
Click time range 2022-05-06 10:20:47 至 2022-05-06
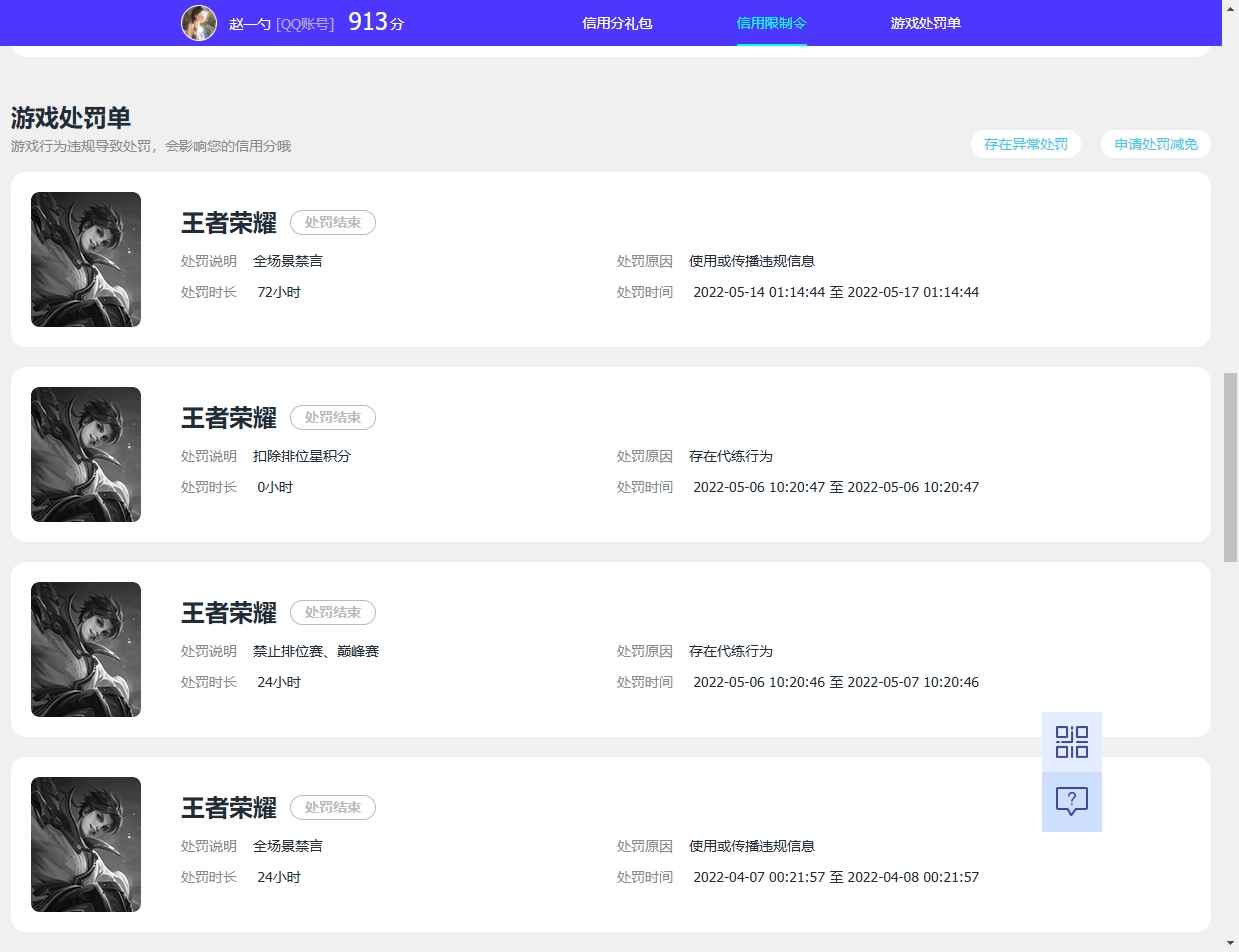click(836, 487)
